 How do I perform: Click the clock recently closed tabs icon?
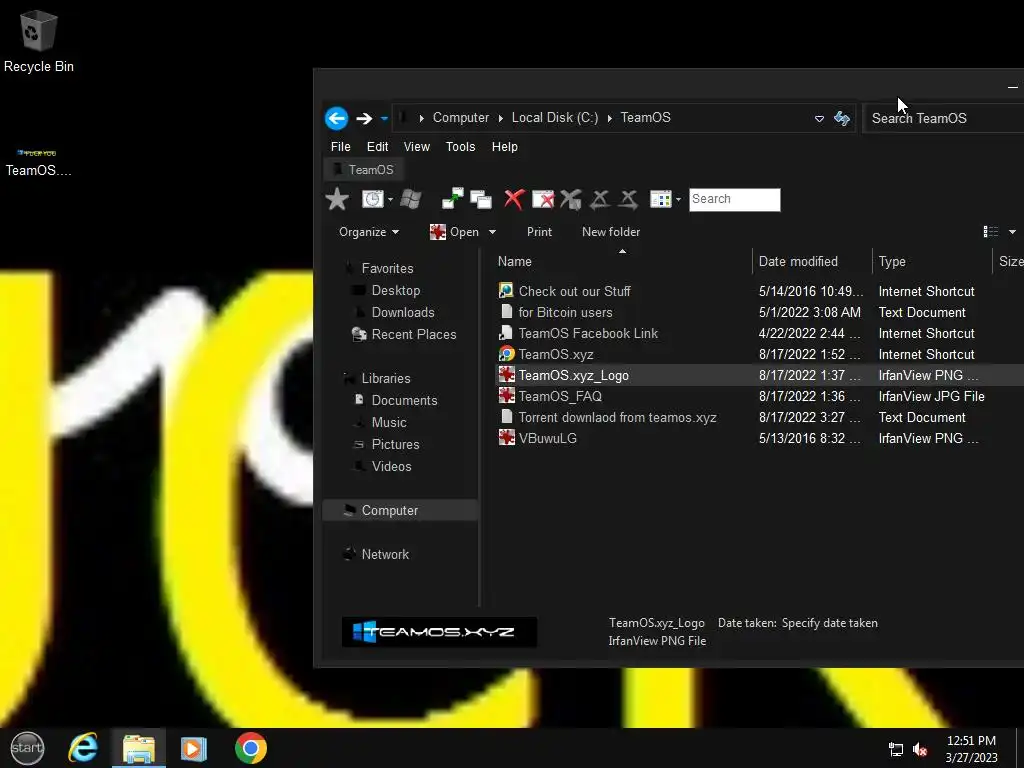click(373, 199)
